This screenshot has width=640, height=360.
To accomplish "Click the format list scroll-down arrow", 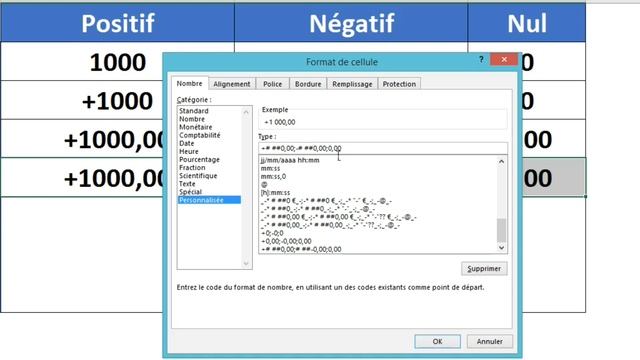I will (x=501, y=247).
